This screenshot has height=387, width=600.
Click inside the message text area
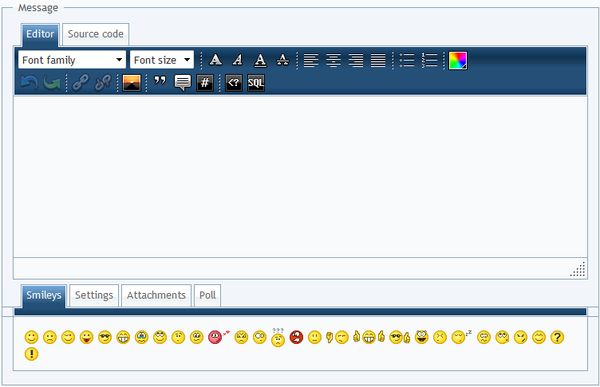pyautogui.click(x=300, y=176)
